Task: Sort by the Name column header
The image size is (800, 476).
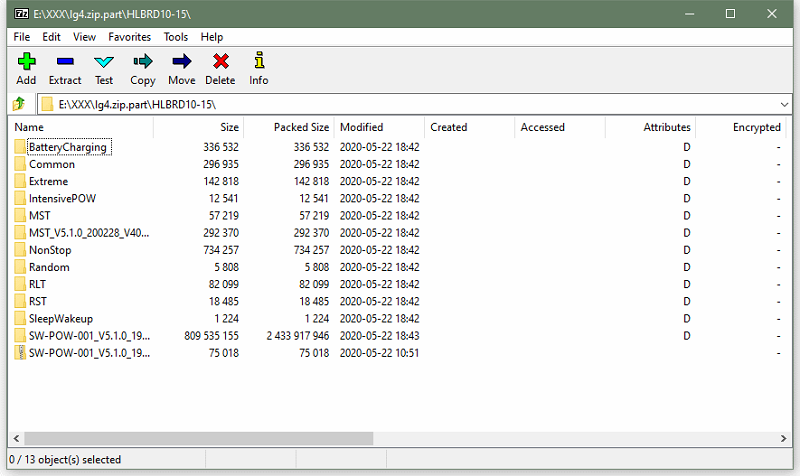Action: pyautogui.click(x=80, y=127)
